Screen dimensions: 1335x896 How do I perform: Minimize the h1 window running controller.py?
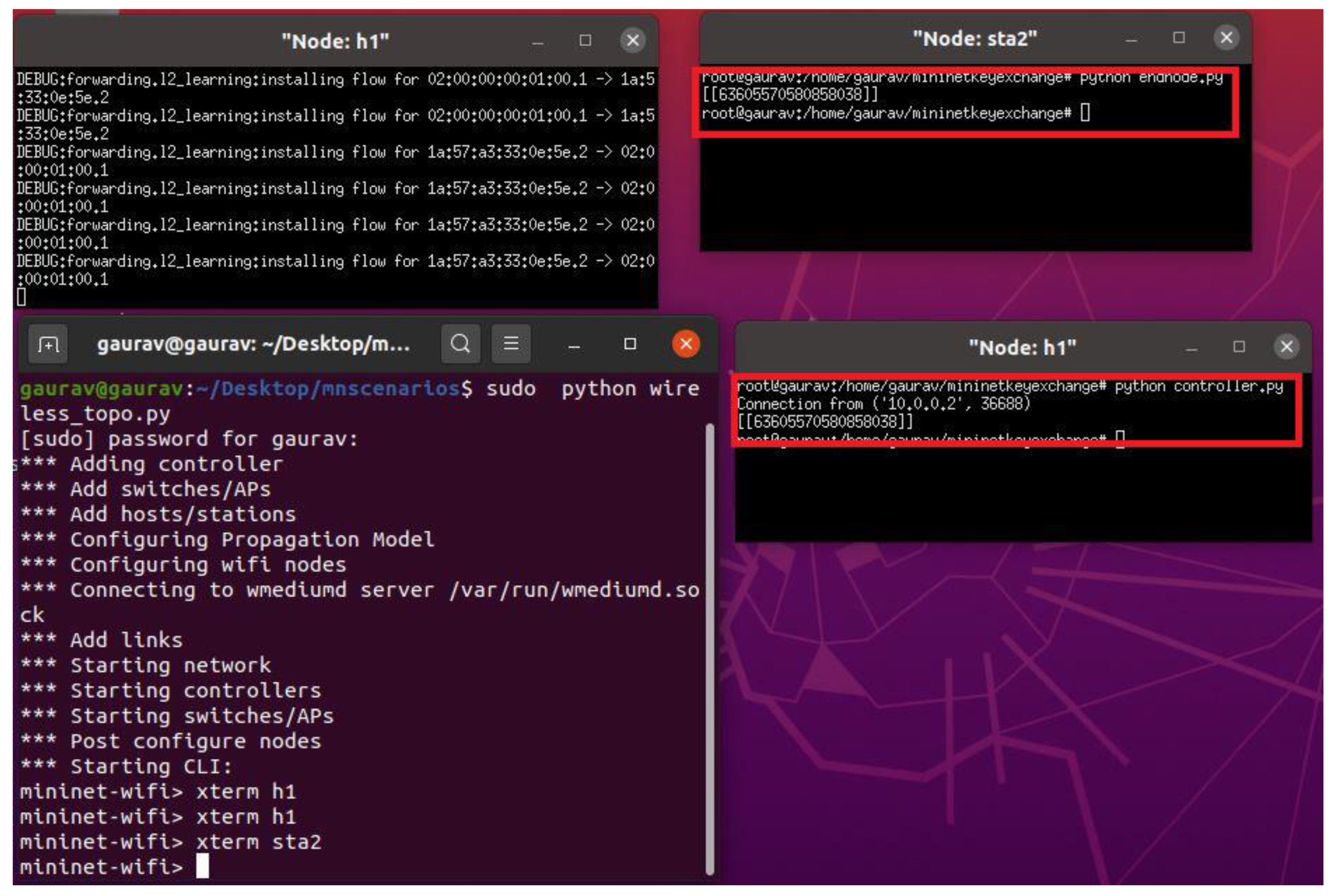point(1192,349)
